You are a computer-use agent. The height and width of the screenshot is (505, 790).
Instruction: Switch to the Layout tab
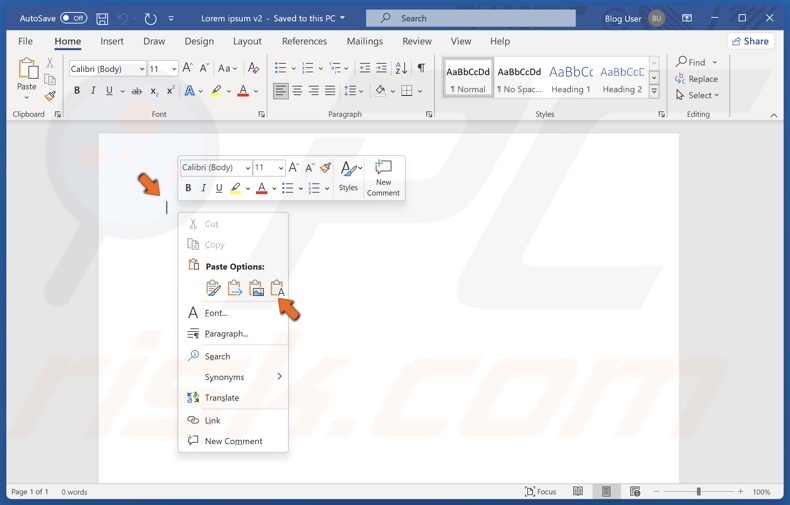[247, 41]
